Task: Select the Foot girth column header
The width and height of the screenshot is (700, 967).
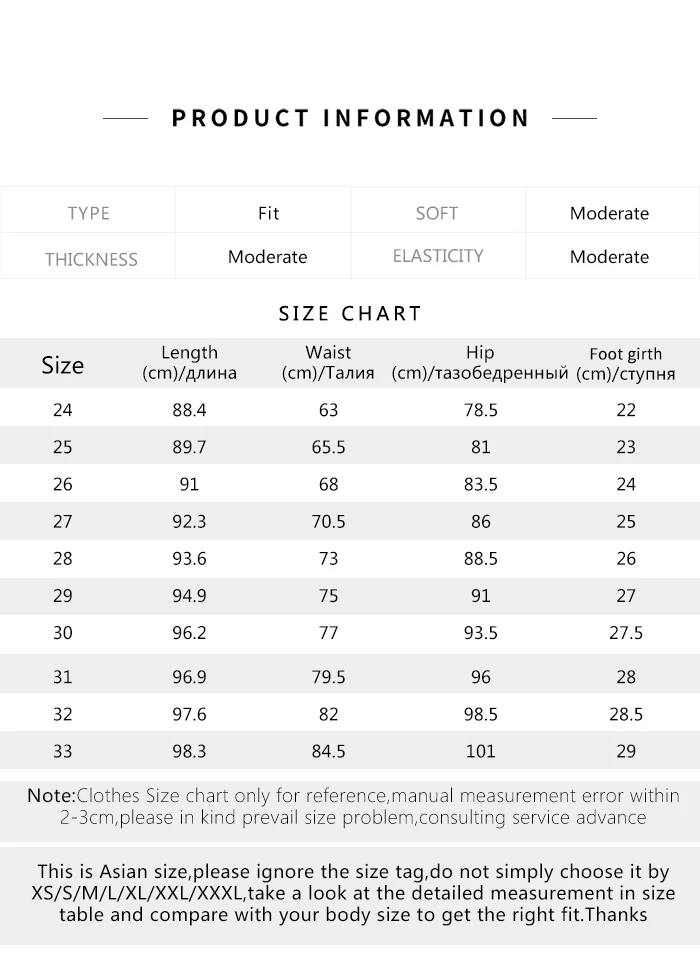Action: (x=625, y=363)
